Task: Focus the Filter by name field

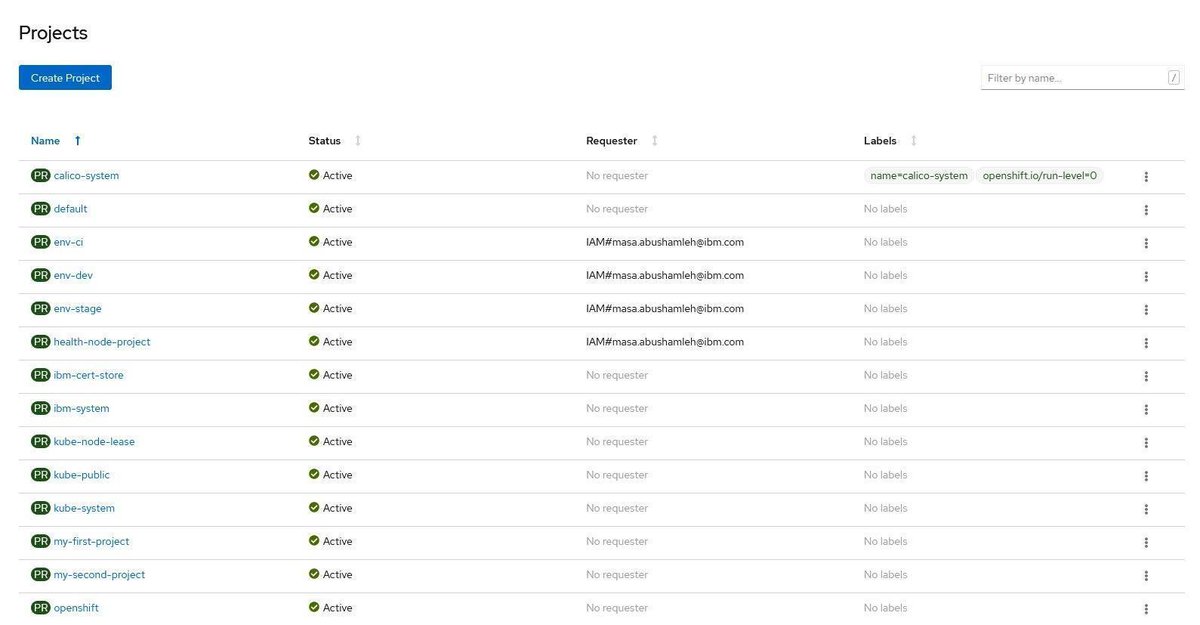Action: pyautogui.click(x=1082, y=78)
